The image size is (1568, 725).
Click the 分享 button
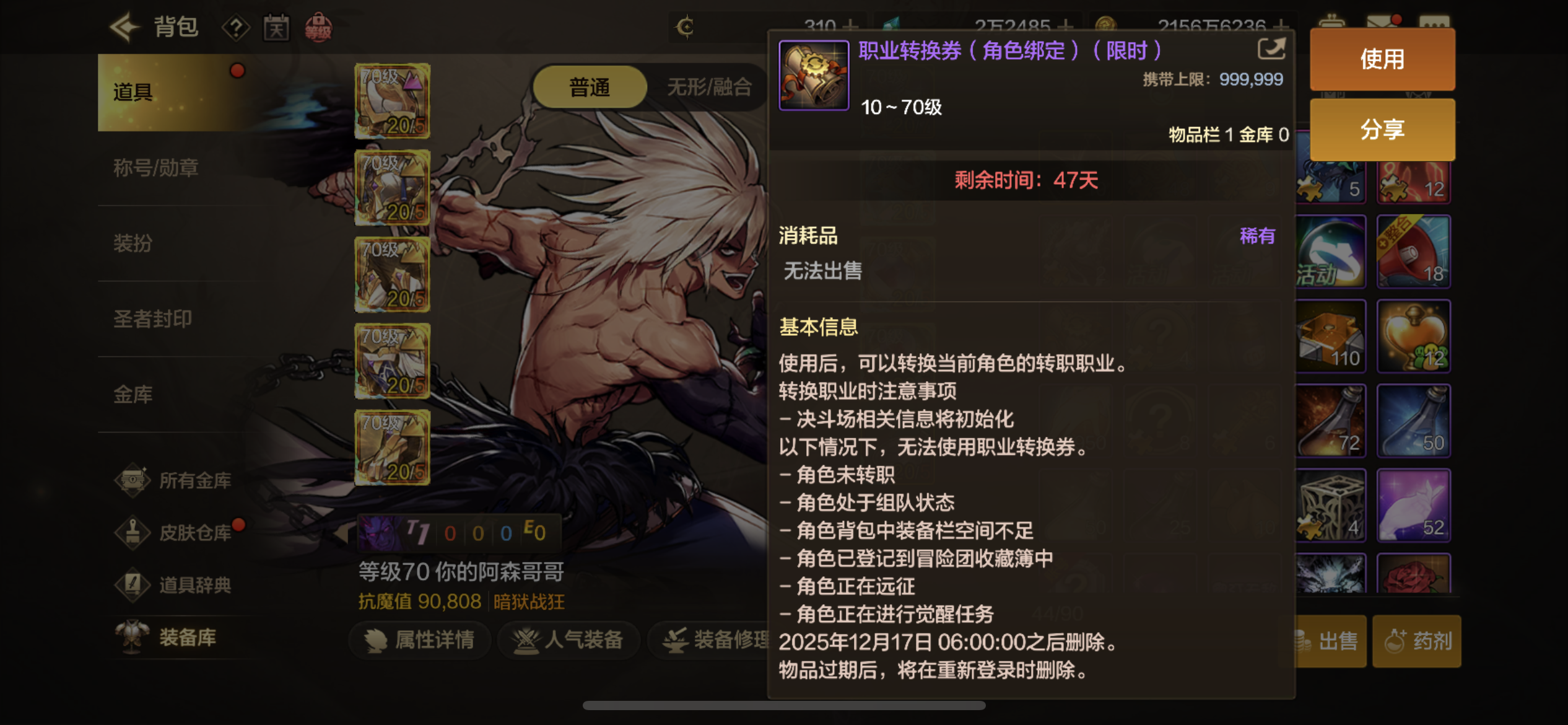(1382, 130)
